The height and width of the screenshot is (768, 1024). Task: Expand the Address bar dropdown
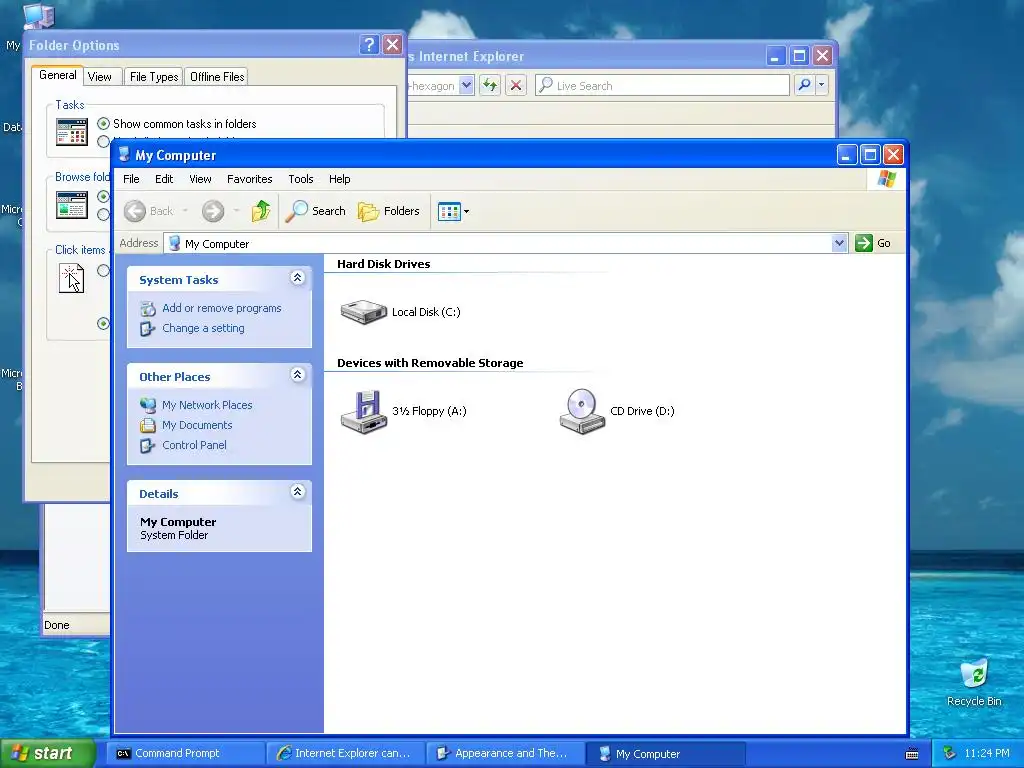pos(839,244)
